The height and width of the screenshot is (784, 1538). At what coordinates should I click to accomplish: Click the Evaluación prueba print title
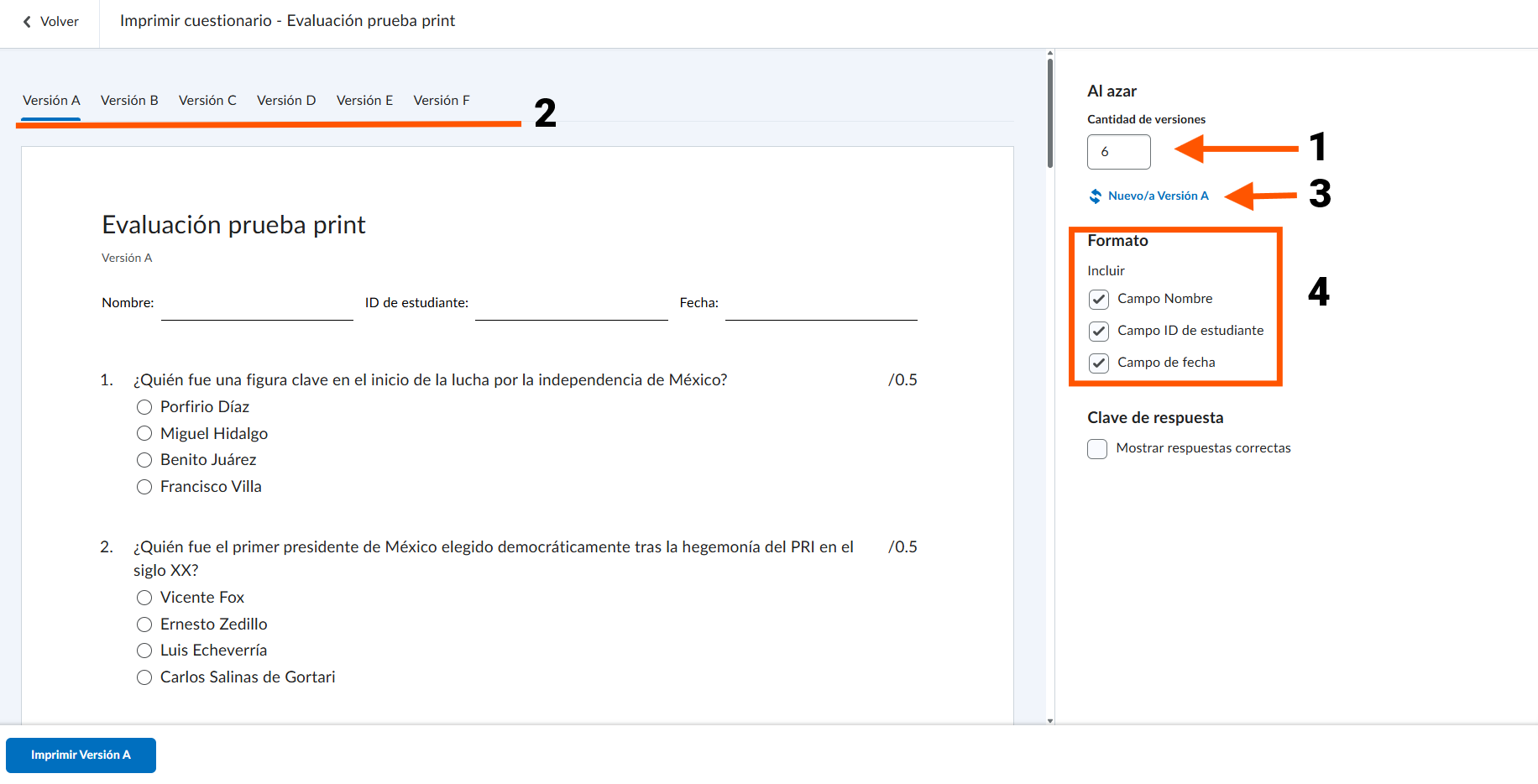tap(233, 225)
